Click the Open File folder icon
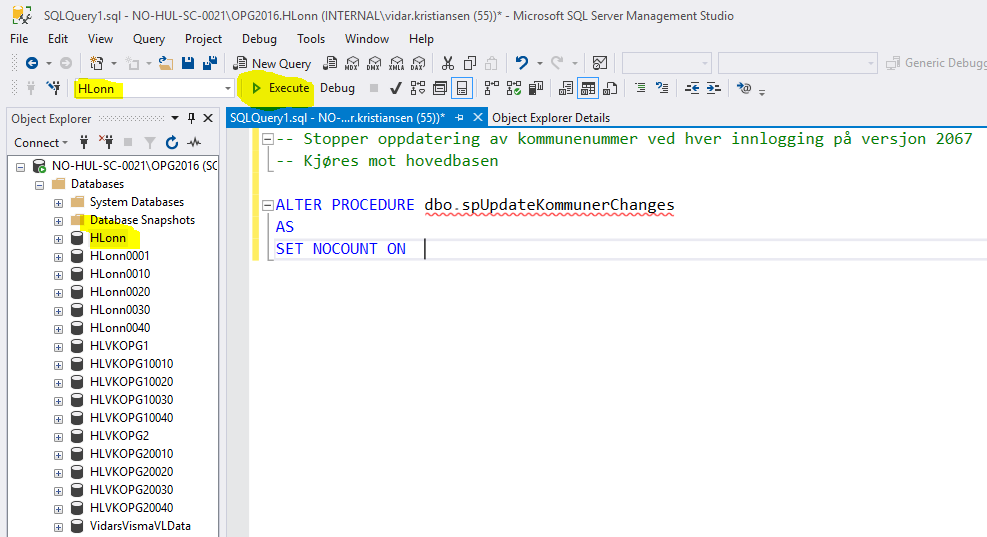 pyautogui.click(x=166, y=63)
